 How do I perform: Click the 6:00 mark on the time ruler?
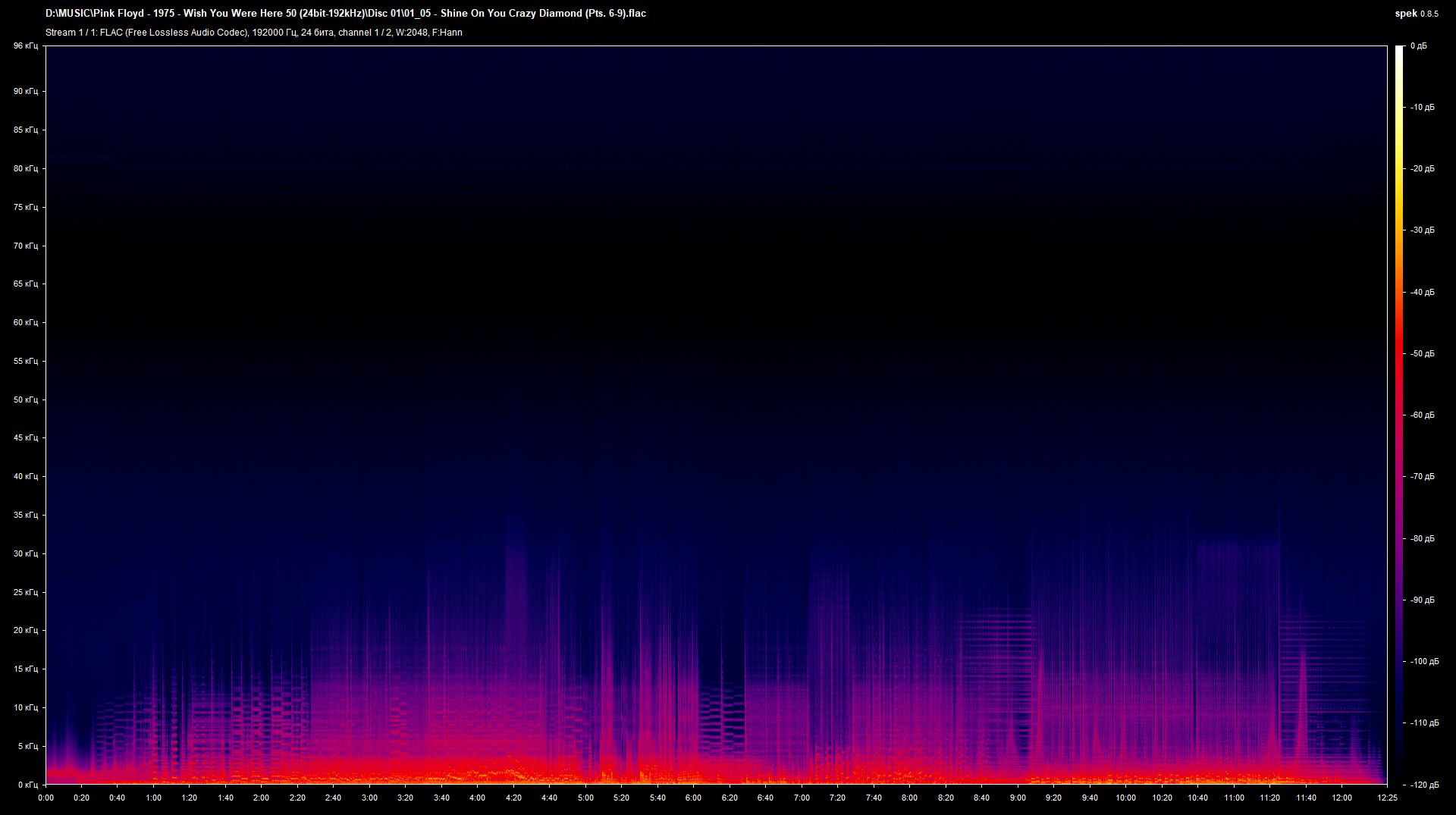coord(693,798)
